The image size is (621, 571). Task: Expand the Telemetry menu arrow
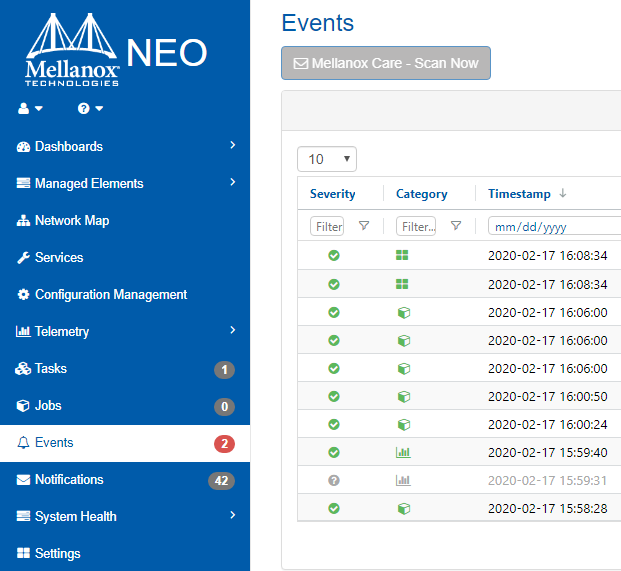click(232, 331)
